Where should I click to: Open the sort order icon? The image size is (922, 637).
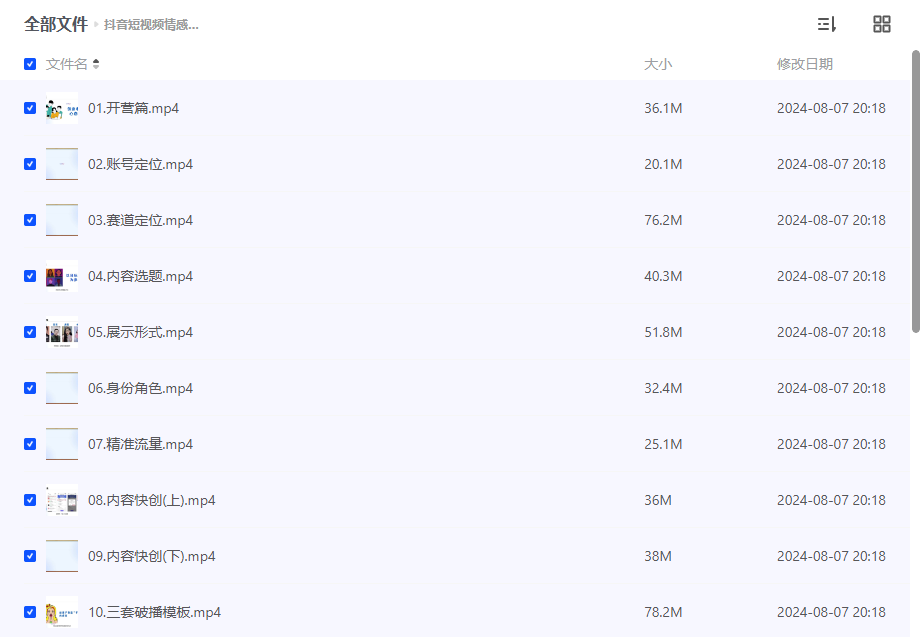point(827,24)
